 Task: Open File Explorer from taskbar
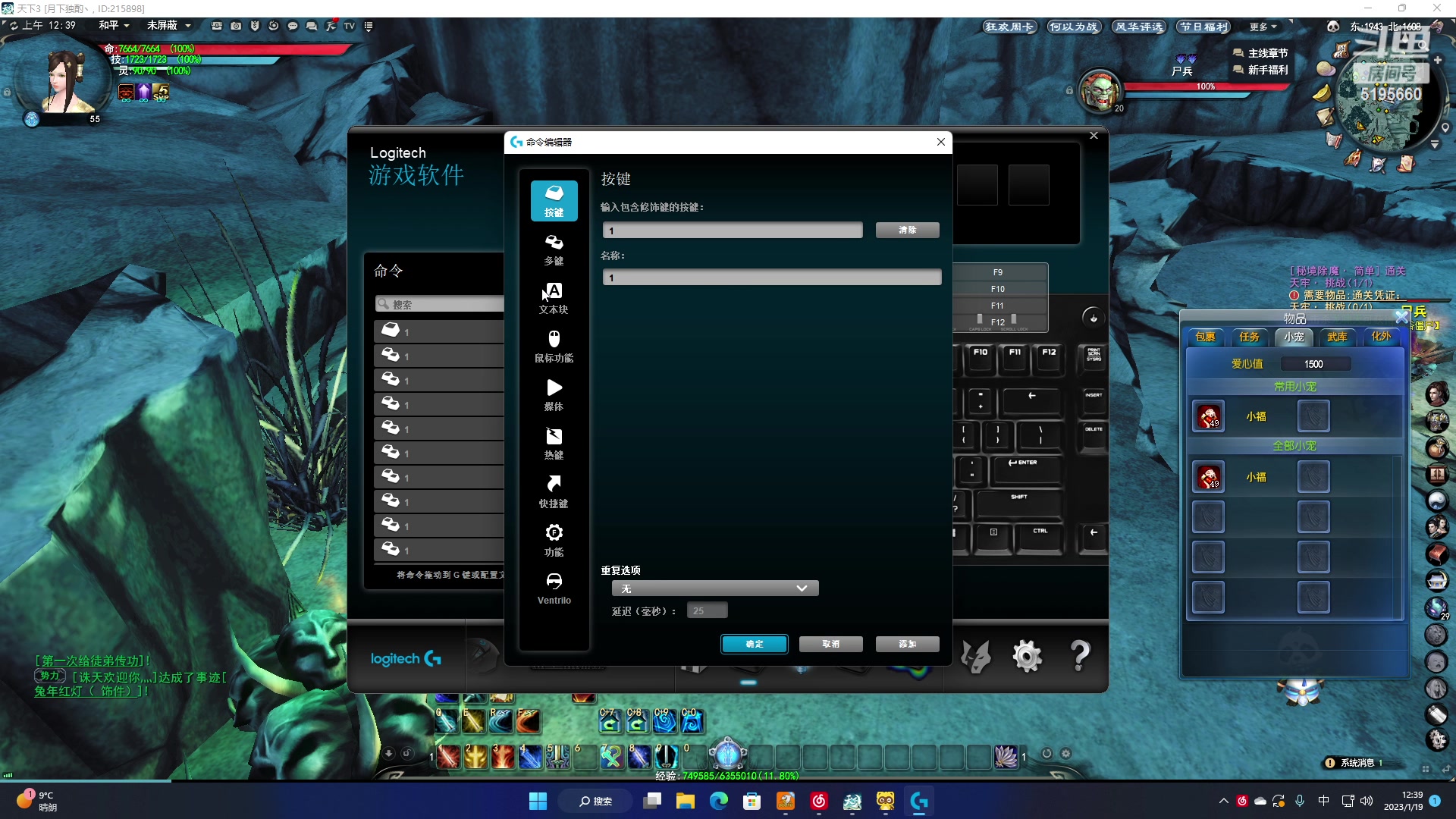(686, 801)
